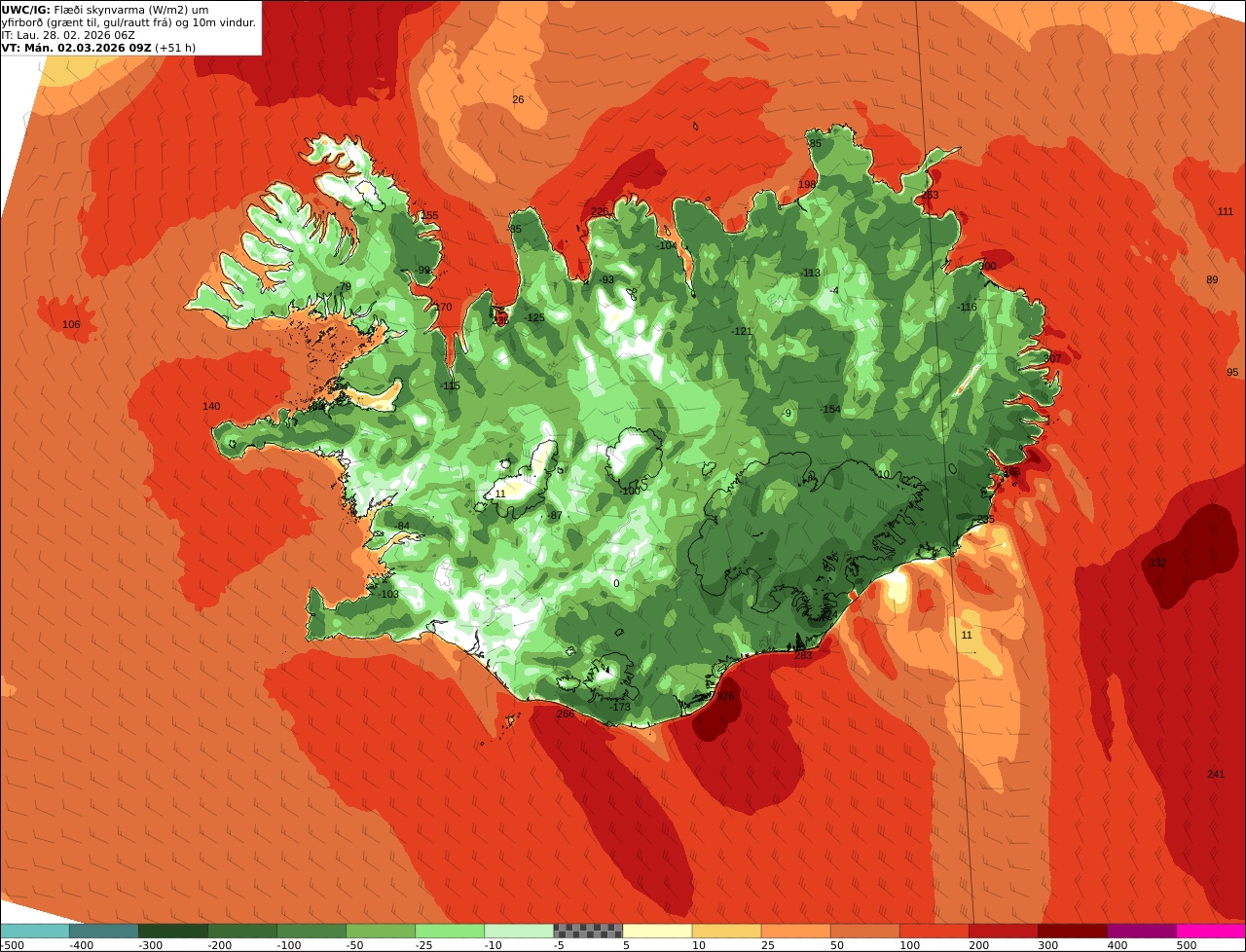The width and height of the screenshot is (1246, 952).
Task: Click the '198' value on the north coast
Action: pyautogui.click(x=807, y=184)
